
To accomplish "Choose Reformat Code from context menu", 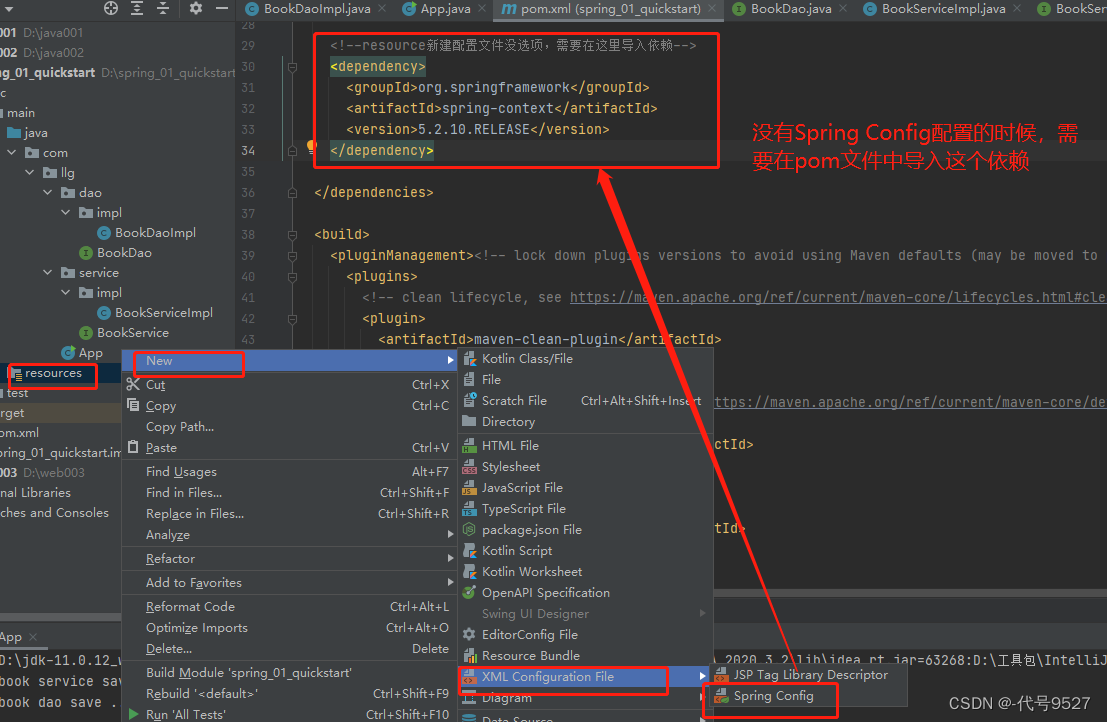I will pyautogui.click(x=290, y=607).
